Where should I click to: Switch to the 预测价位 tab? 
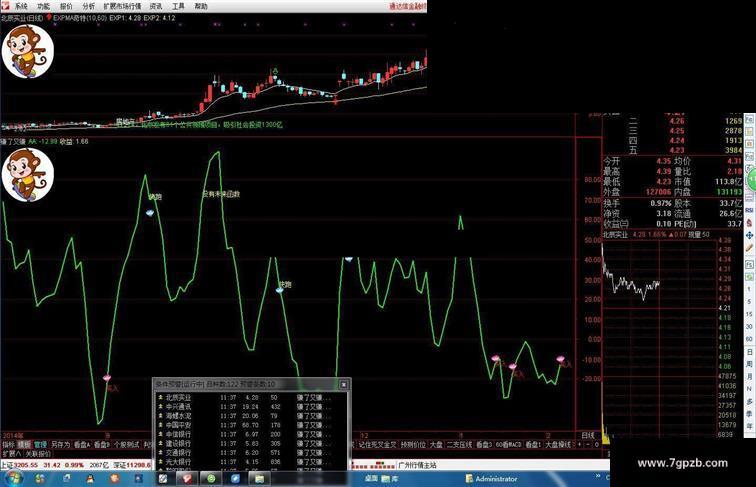click(x=413, y=445)
